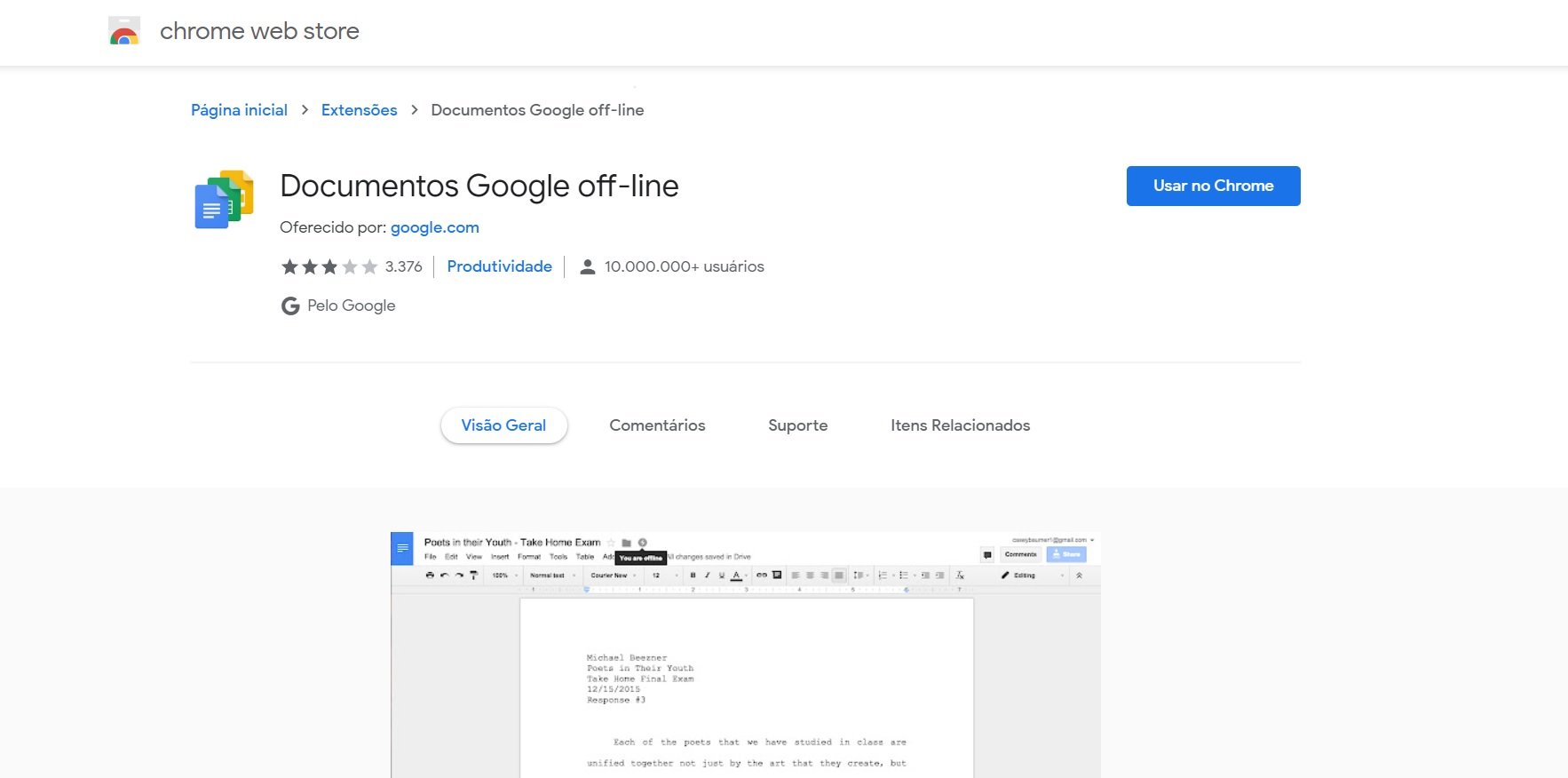1568x778 pixels.
Task: Click the bold icon in preview toolbar
Action: [x=693, y=576]
